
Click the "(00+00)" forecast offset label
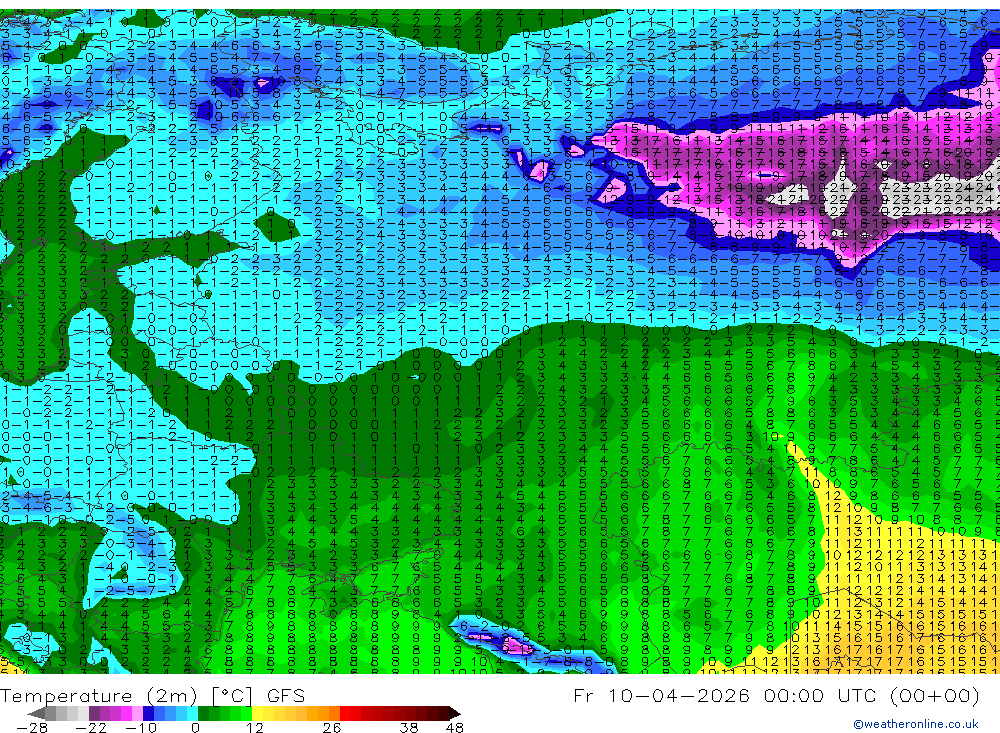tap(934, 695)
